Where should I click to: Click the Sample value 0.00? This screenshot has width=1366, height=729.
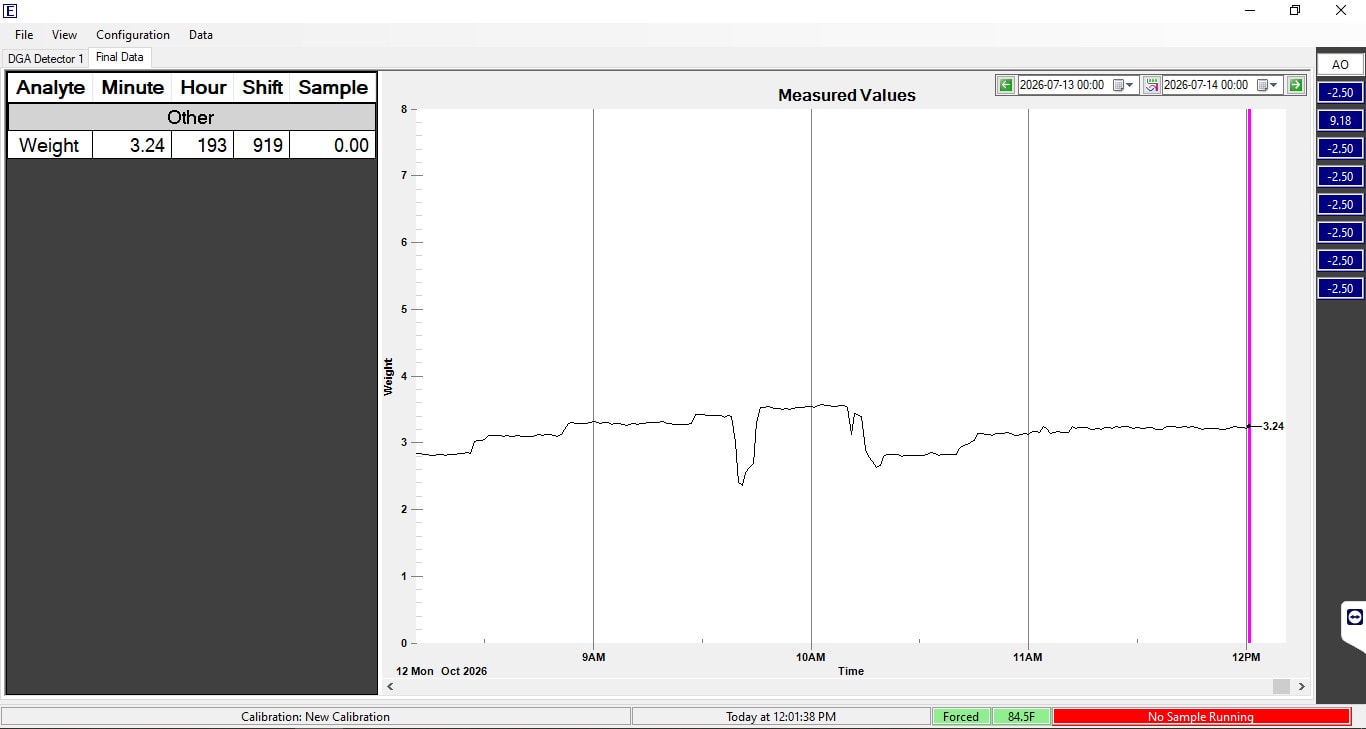[x=333, y=145]
